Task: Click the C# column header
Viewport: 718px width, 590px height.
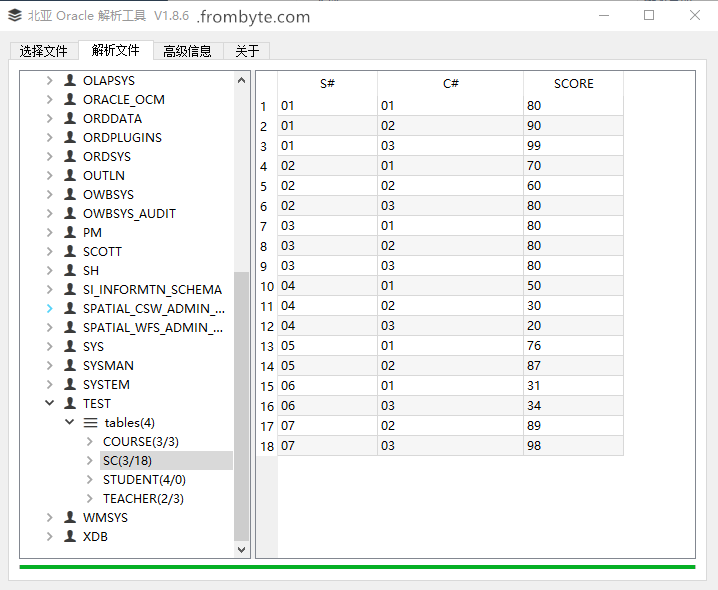Action: pos(451,83)
